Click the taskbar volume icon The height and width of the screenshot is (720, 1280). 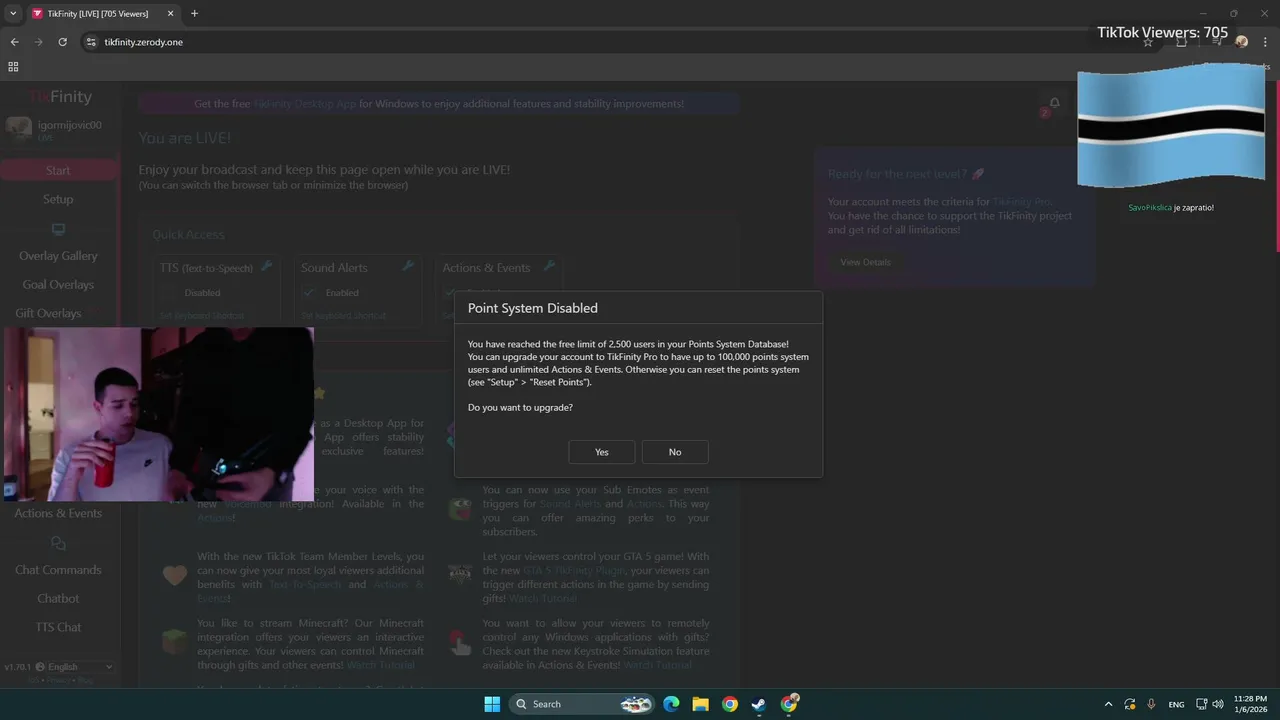[1217, 704]
